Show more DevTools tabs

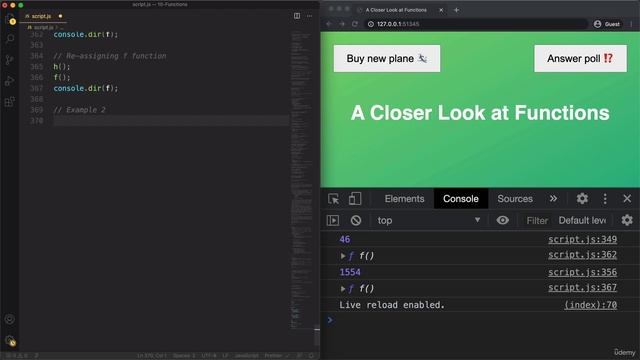553,199
